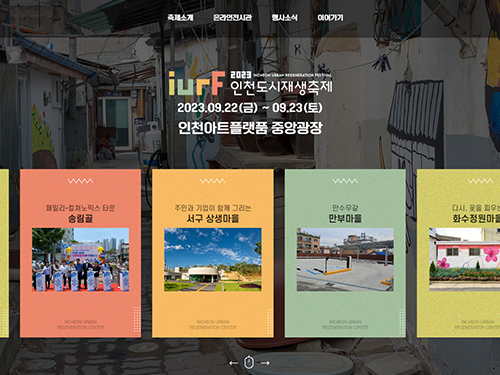The height and width of the screenshot is (375, 500).
Task: Open the 만부마을 parking lot photo
Action: (345, 260)
